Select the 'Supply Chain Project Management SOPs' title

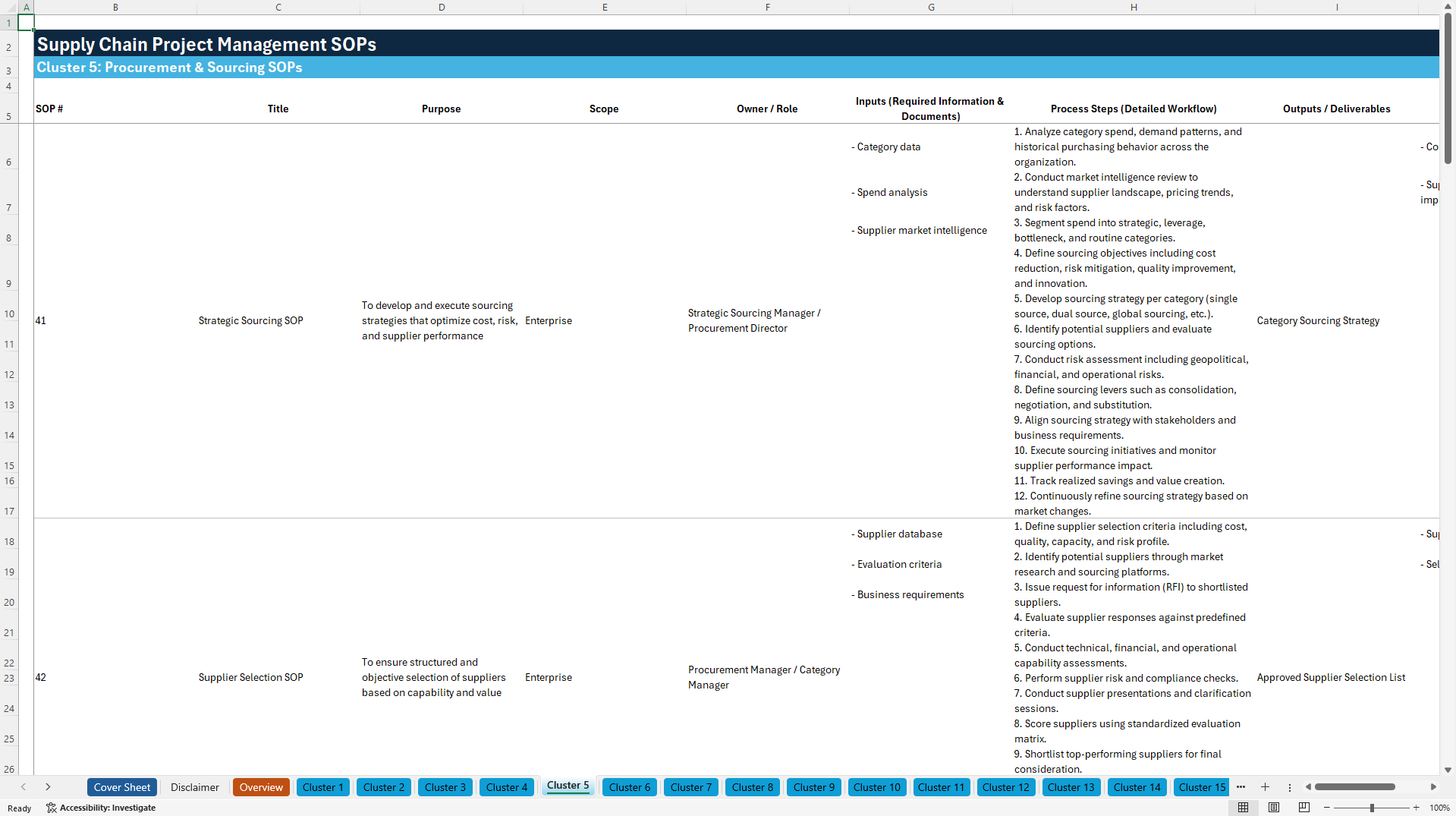click(x=206, y=44)
